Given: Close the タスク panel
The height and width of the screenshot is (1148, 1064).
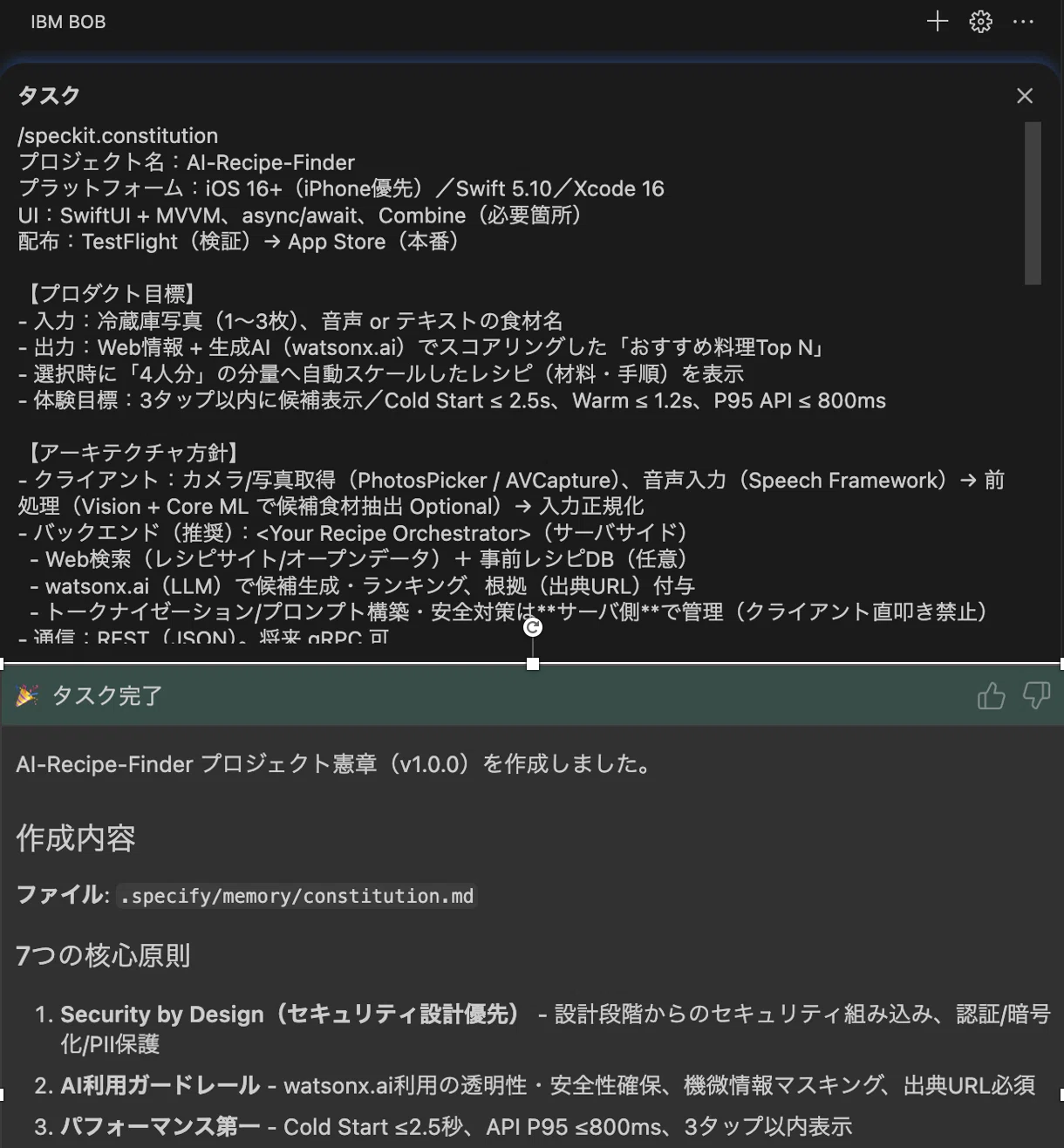Looking at the screenshot, I should (1025, 96).
